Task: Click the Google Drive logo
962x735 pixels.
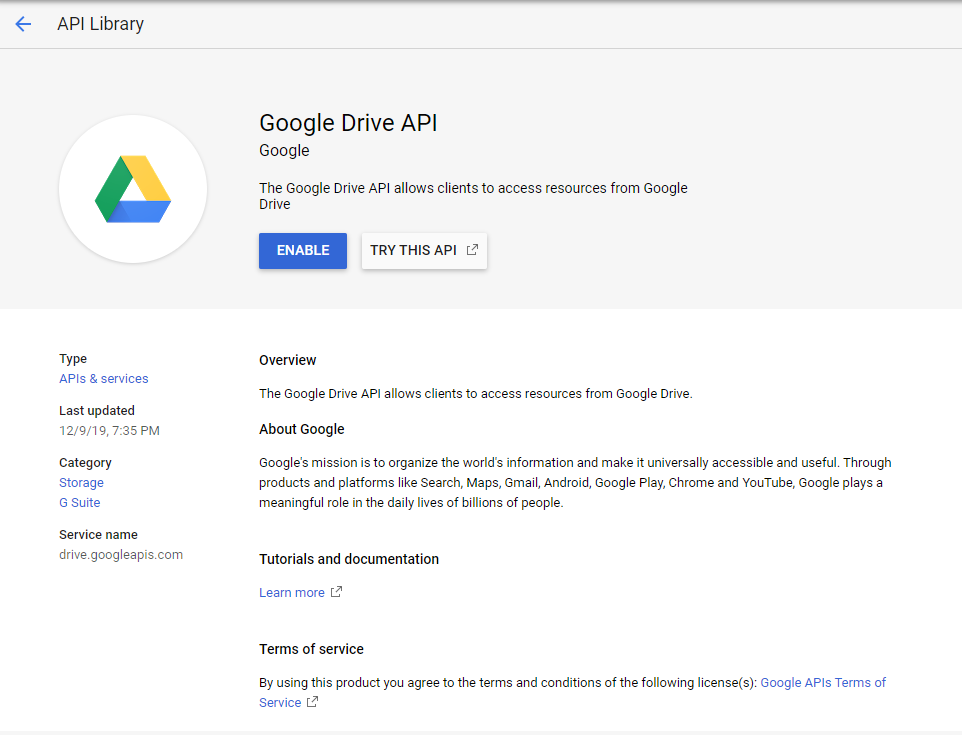Action: (133, 189)
